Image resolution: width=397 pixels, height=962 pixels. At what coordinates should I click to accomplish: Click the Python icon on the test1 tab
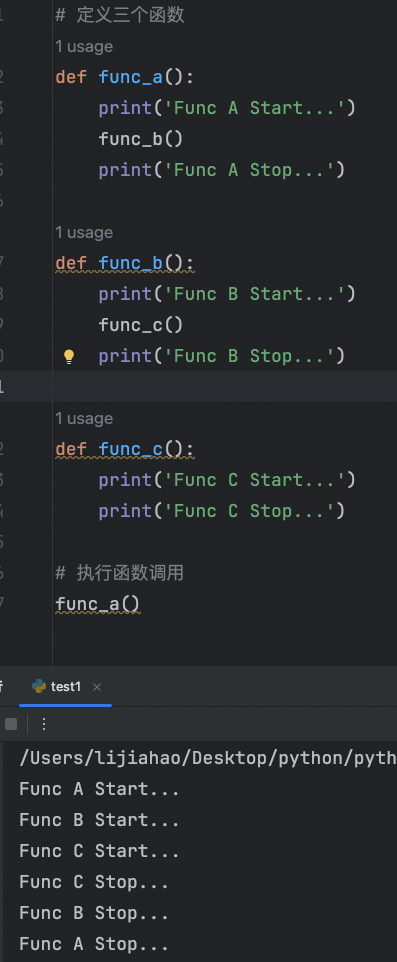[39, 687]
